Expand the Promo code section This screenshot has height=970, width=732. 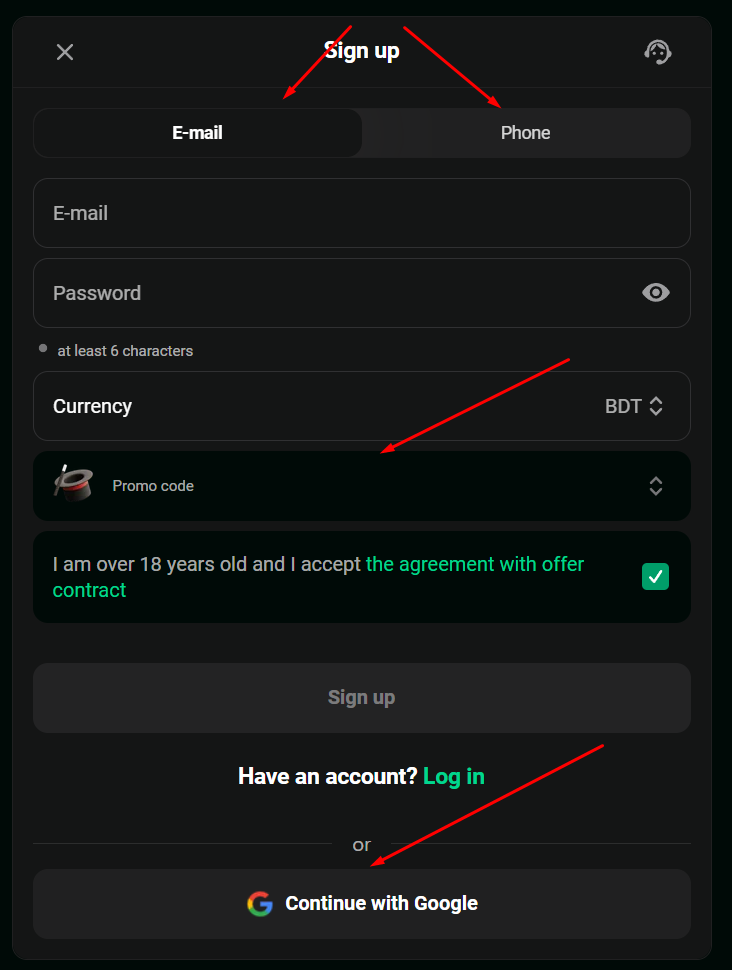(360, 486)
